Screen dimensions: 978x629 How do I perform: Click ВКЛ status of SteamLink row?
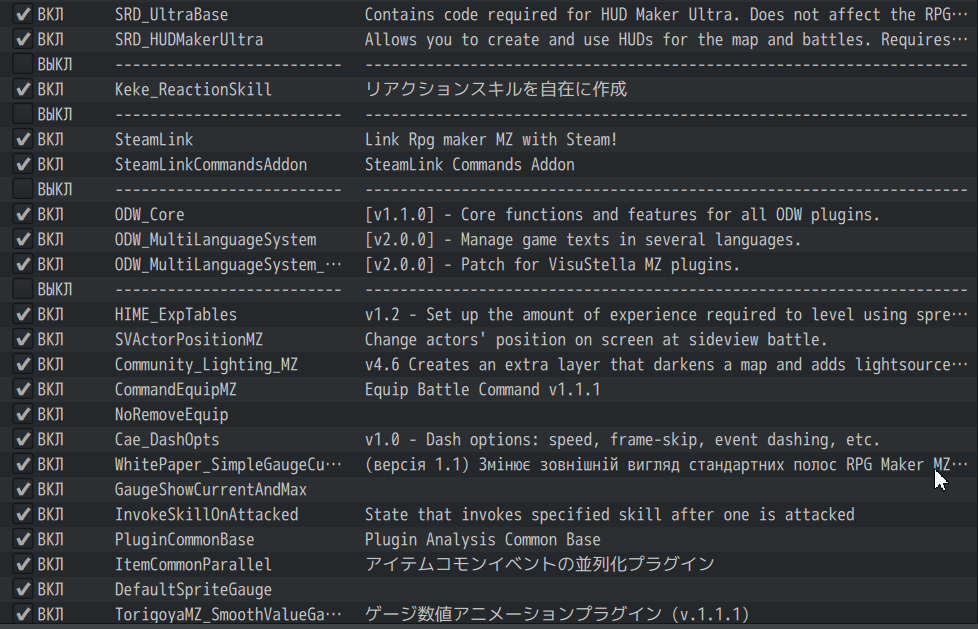(x=51, y=139)
